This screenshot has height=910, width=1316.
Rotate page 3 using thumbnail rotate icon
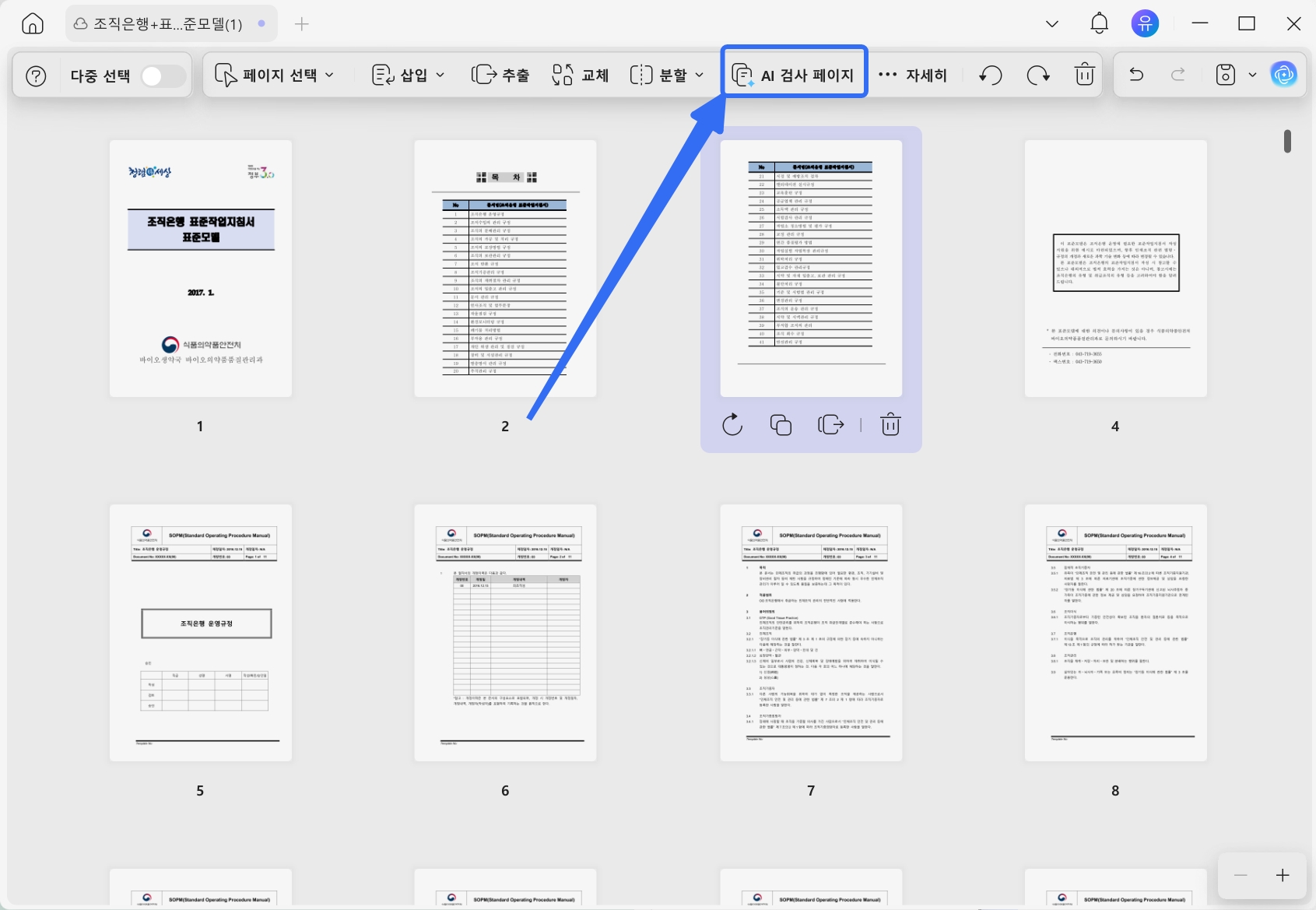pyautogui.click(x=732, y=425)
